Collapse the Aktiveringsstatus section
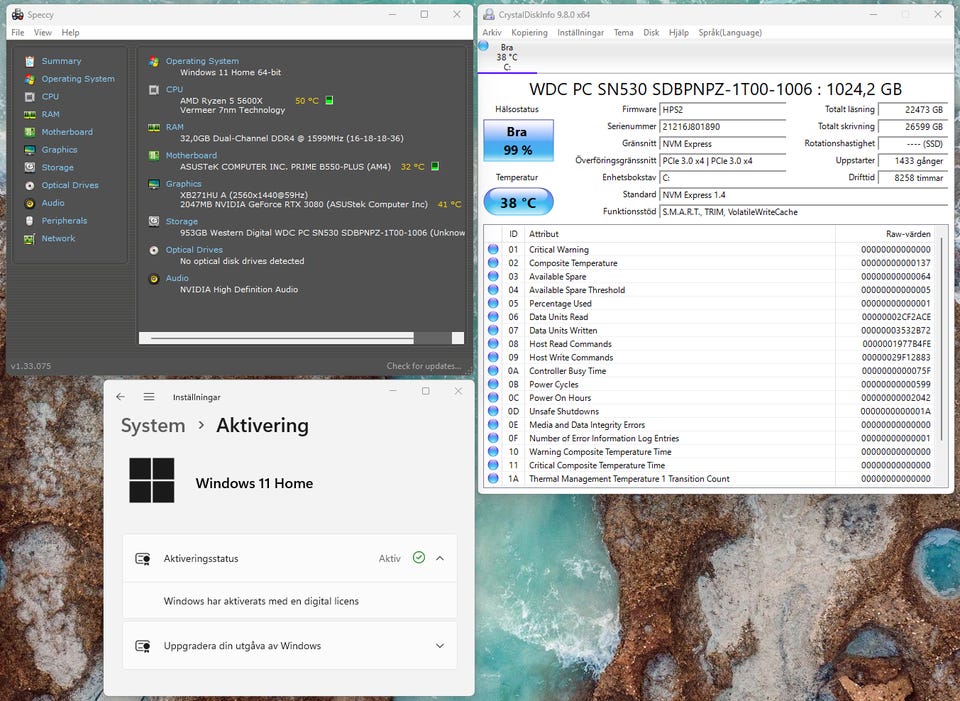Image resolution: width=960 pixels, height=701 pixels. (x=440, y=558)
